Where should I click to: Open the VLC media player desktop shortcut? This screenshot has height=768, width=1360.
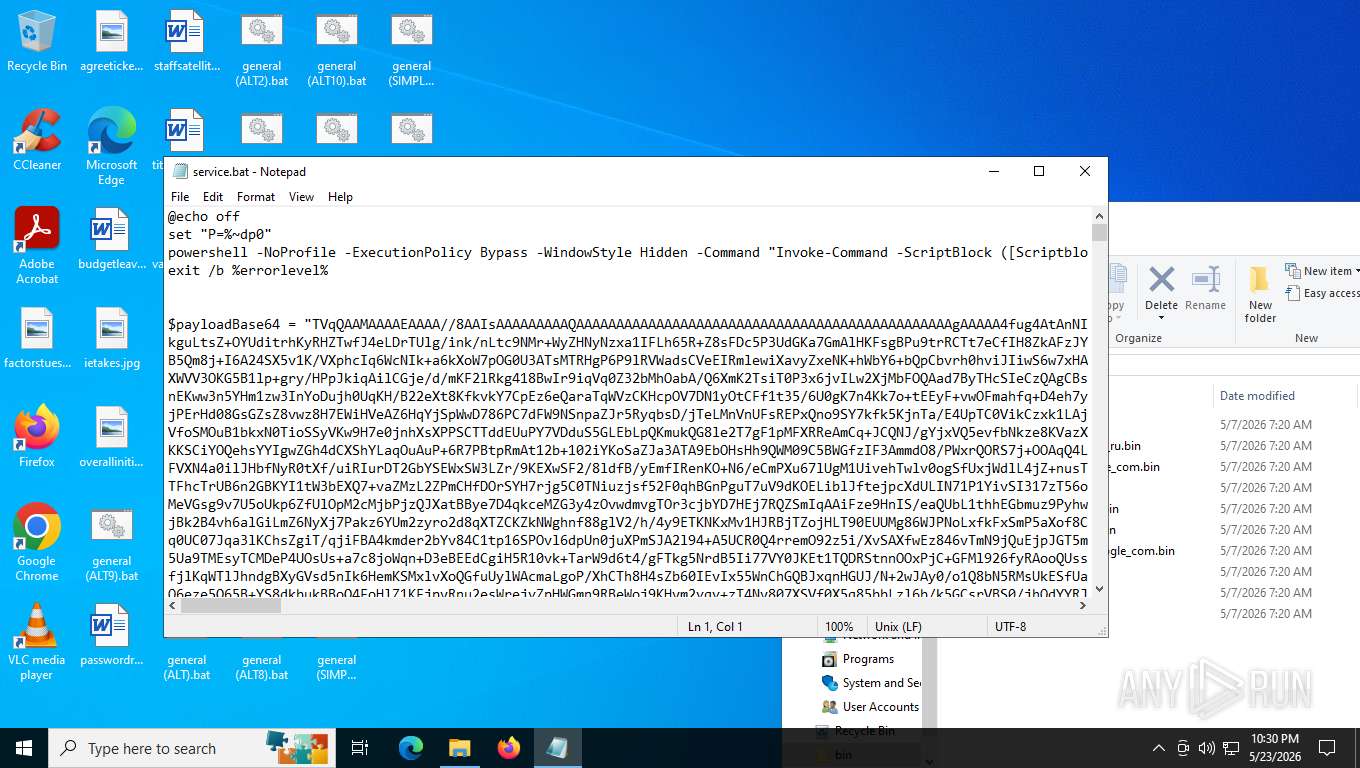[37, 641]
